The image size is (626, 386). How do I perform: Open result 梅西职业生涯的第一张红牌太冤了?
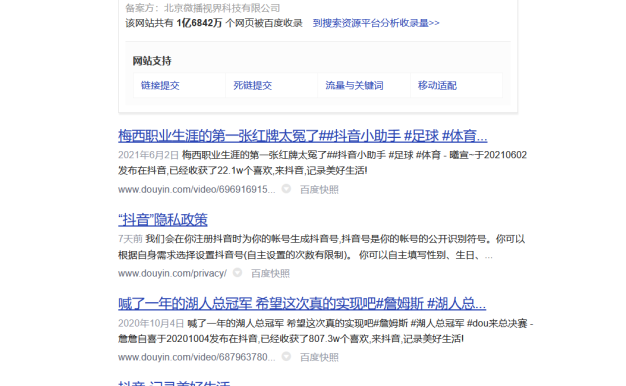[303, 136]
